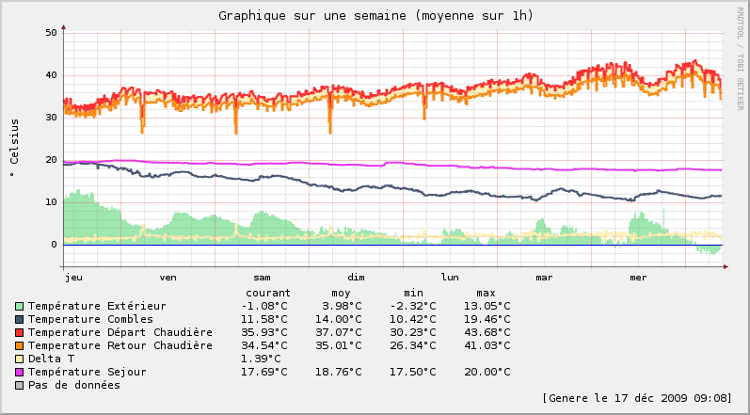Click the Temperature Combles legend label text

click(90, 319)
